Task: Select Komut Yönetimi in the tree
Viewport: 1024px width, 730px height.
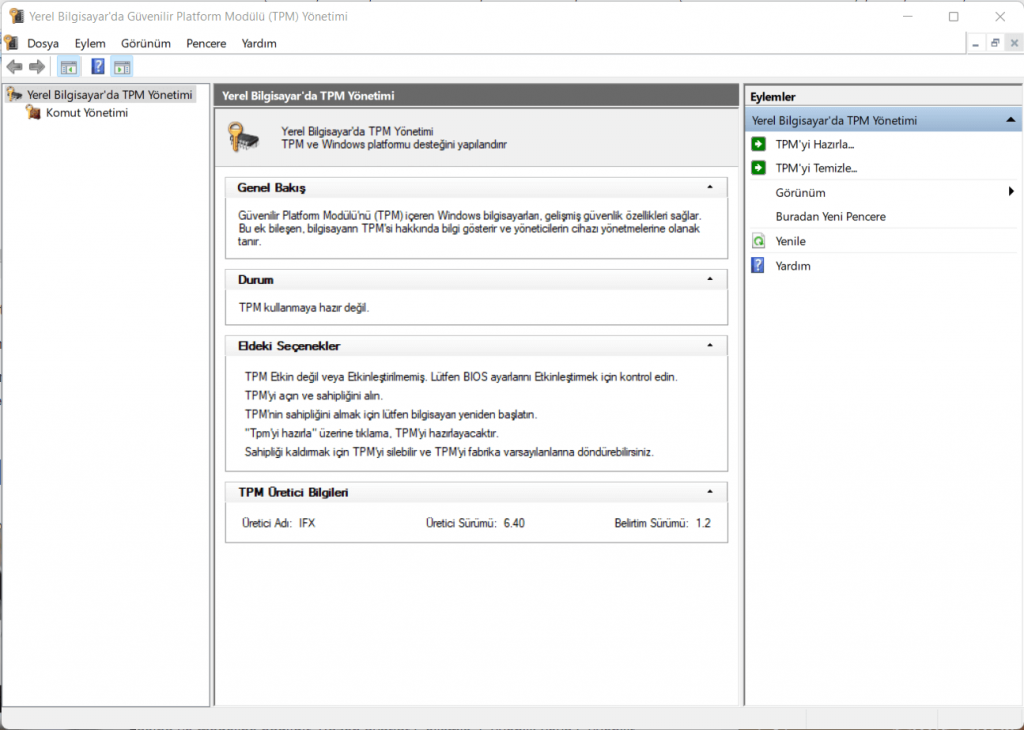Action: (x=86, y=113)
